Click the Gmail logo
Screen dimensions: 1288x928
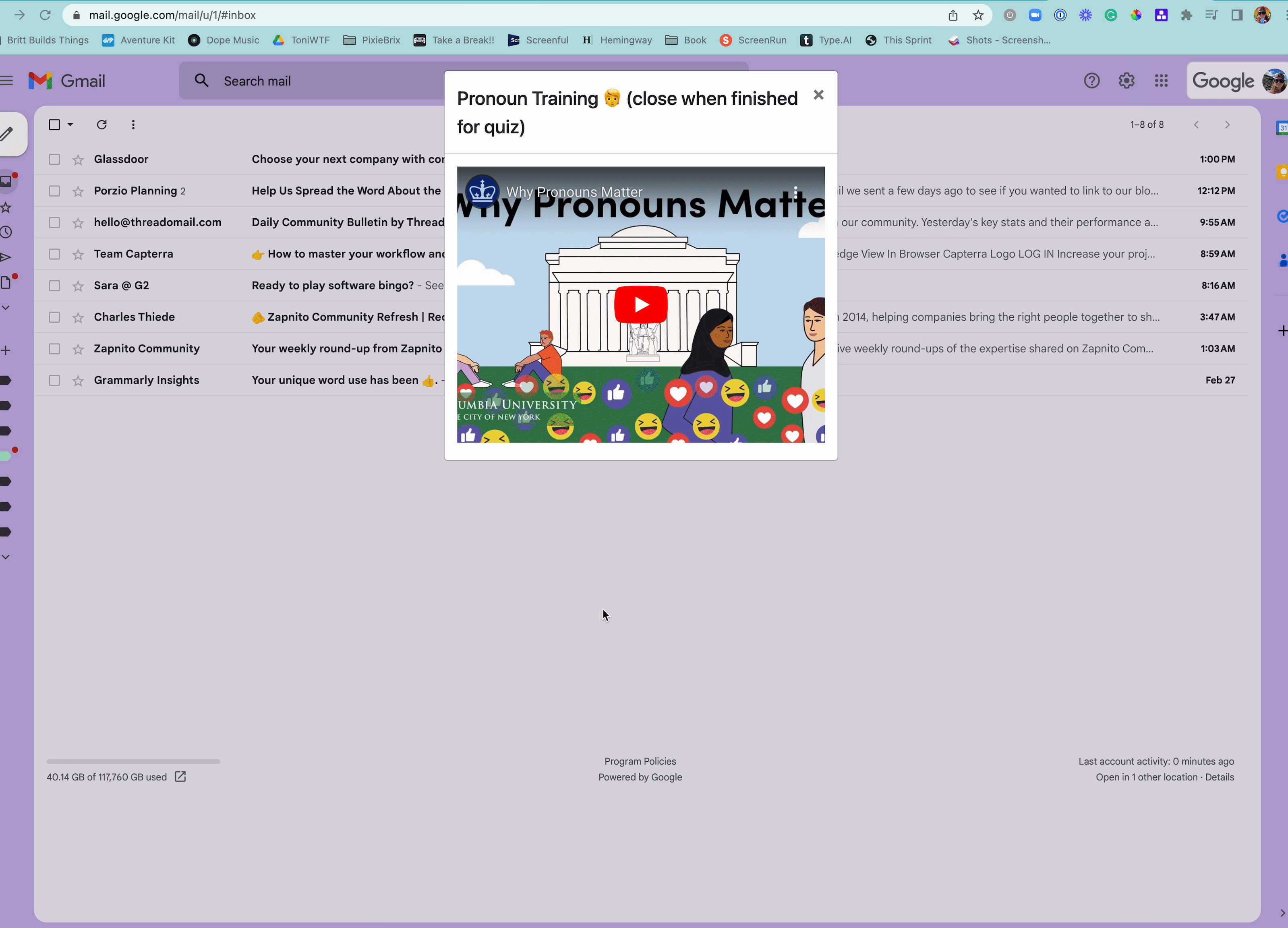67,81
